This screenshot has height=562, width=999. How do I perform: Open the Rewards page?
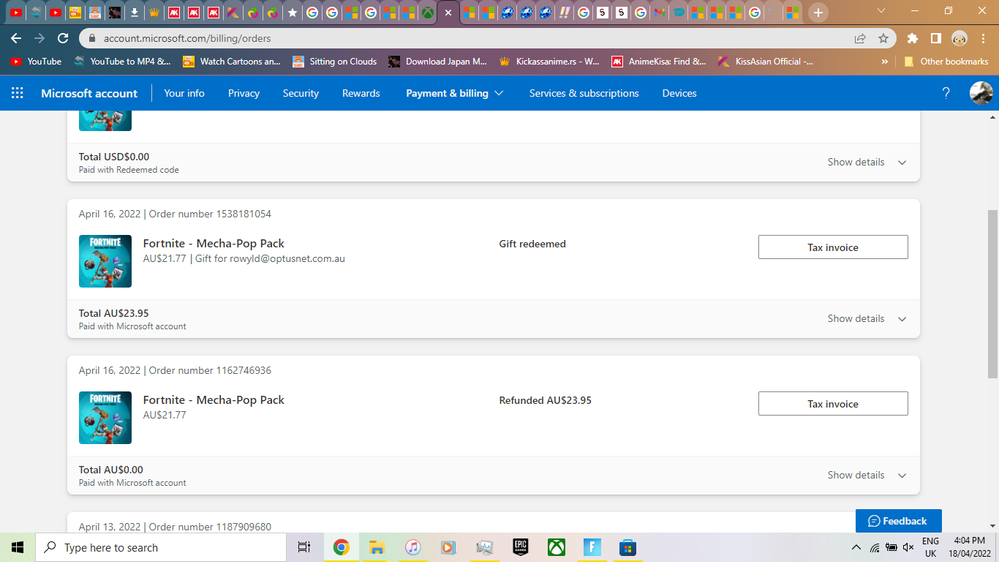[x=361, y=93]
